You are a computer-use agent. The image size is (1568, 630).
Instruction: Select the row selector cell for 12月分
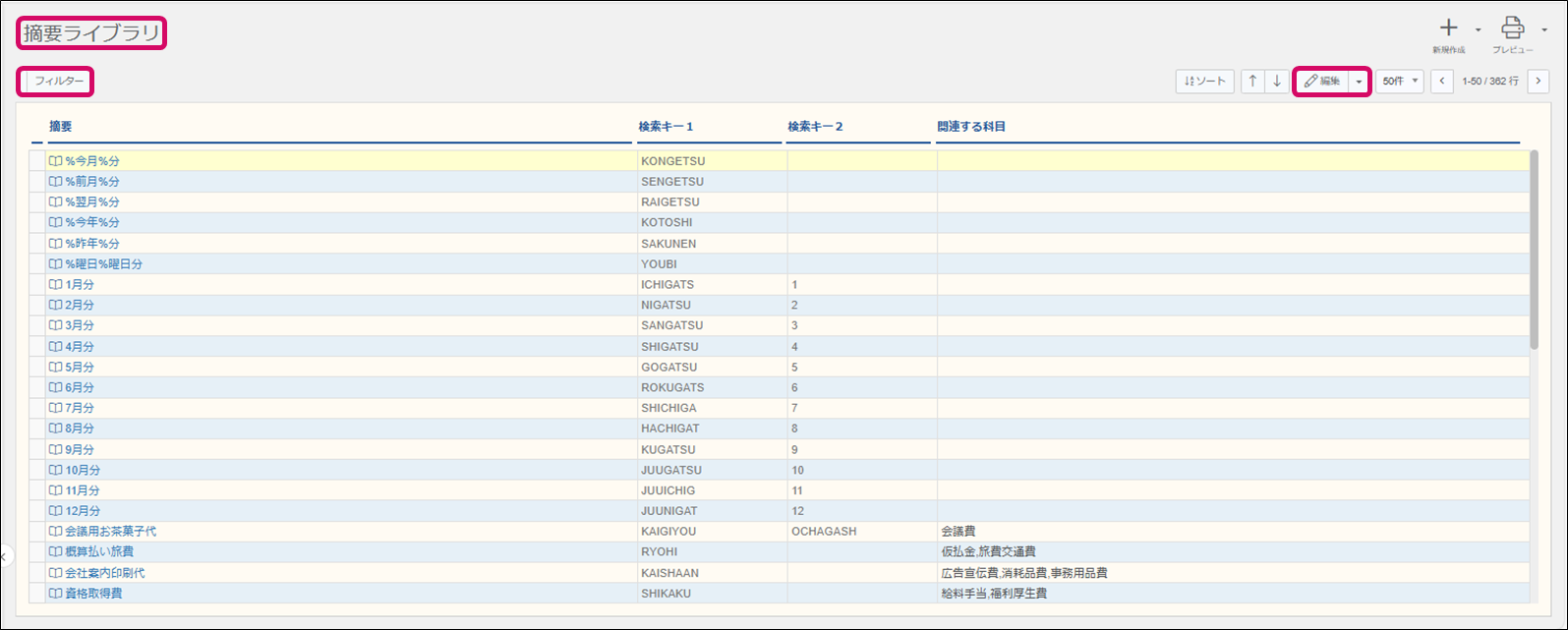pos(37,511)
